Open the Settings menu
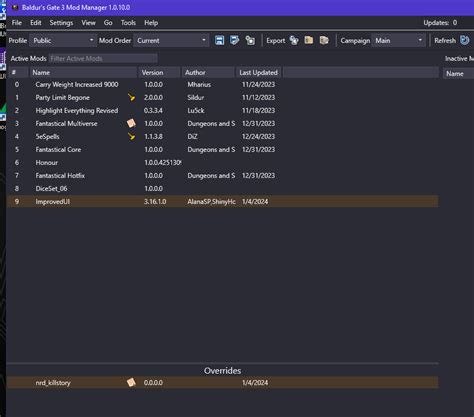 (x=61, y=23)
